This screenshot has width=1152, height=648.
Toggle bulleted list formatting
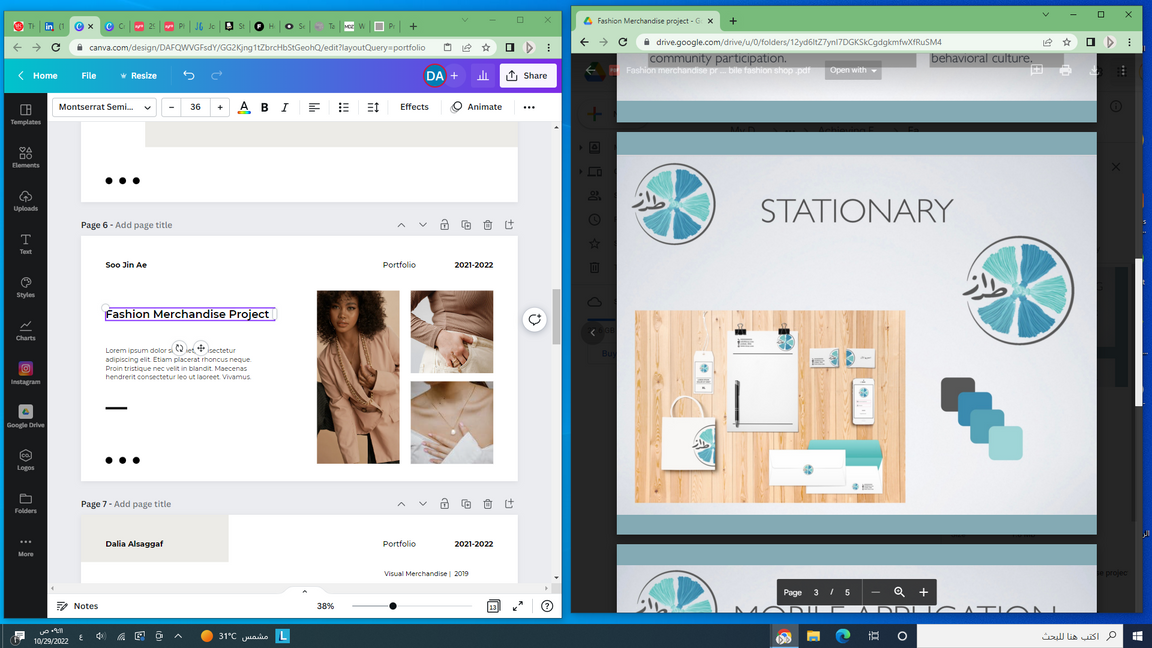click(344, 107)
